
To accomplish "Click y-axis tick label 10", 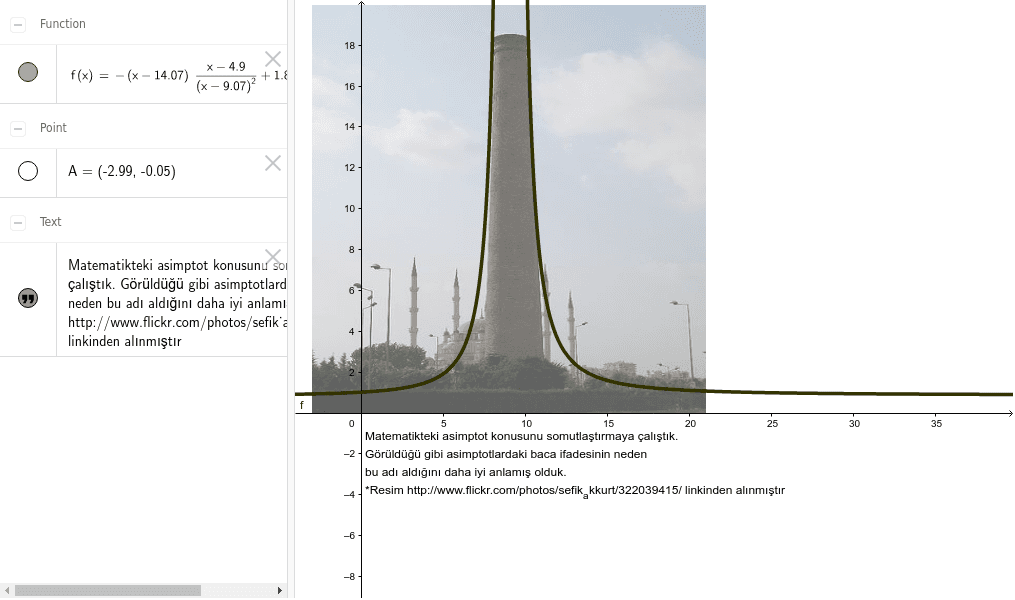I will click(x=350, y=208).
